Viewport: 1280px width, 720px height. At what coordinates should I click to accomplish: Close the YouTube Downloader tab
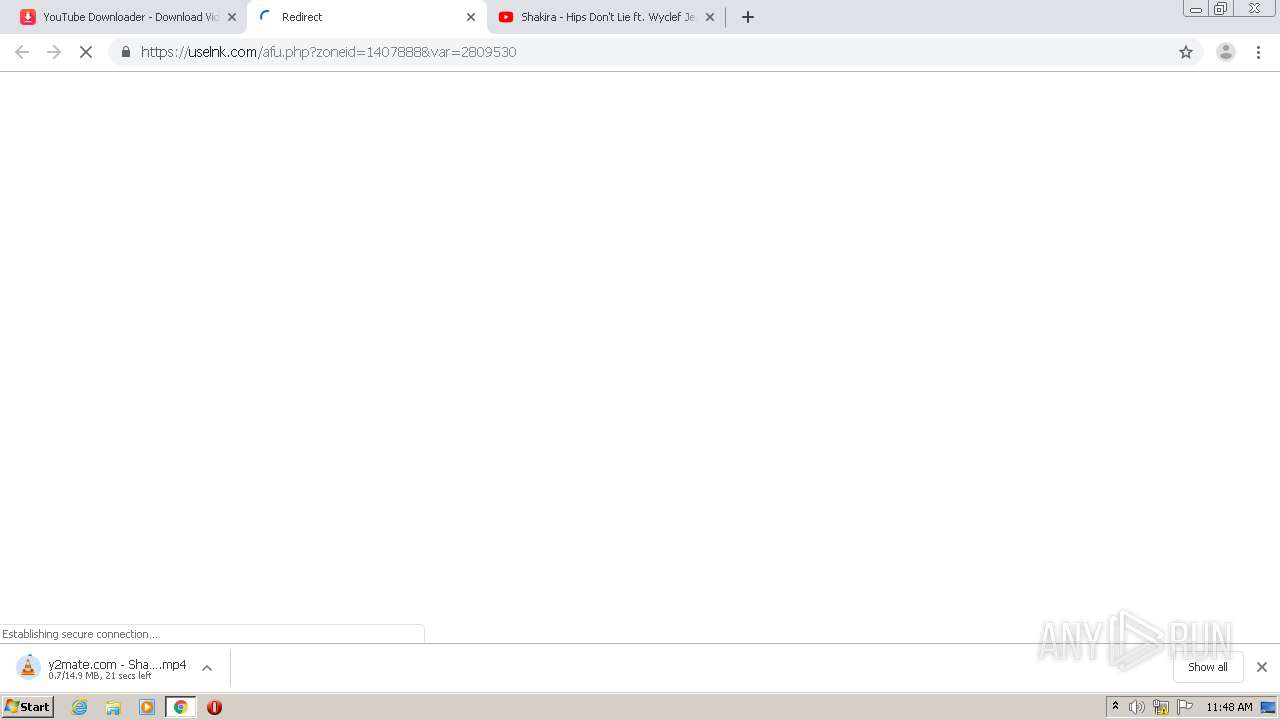tap(232, 17)
